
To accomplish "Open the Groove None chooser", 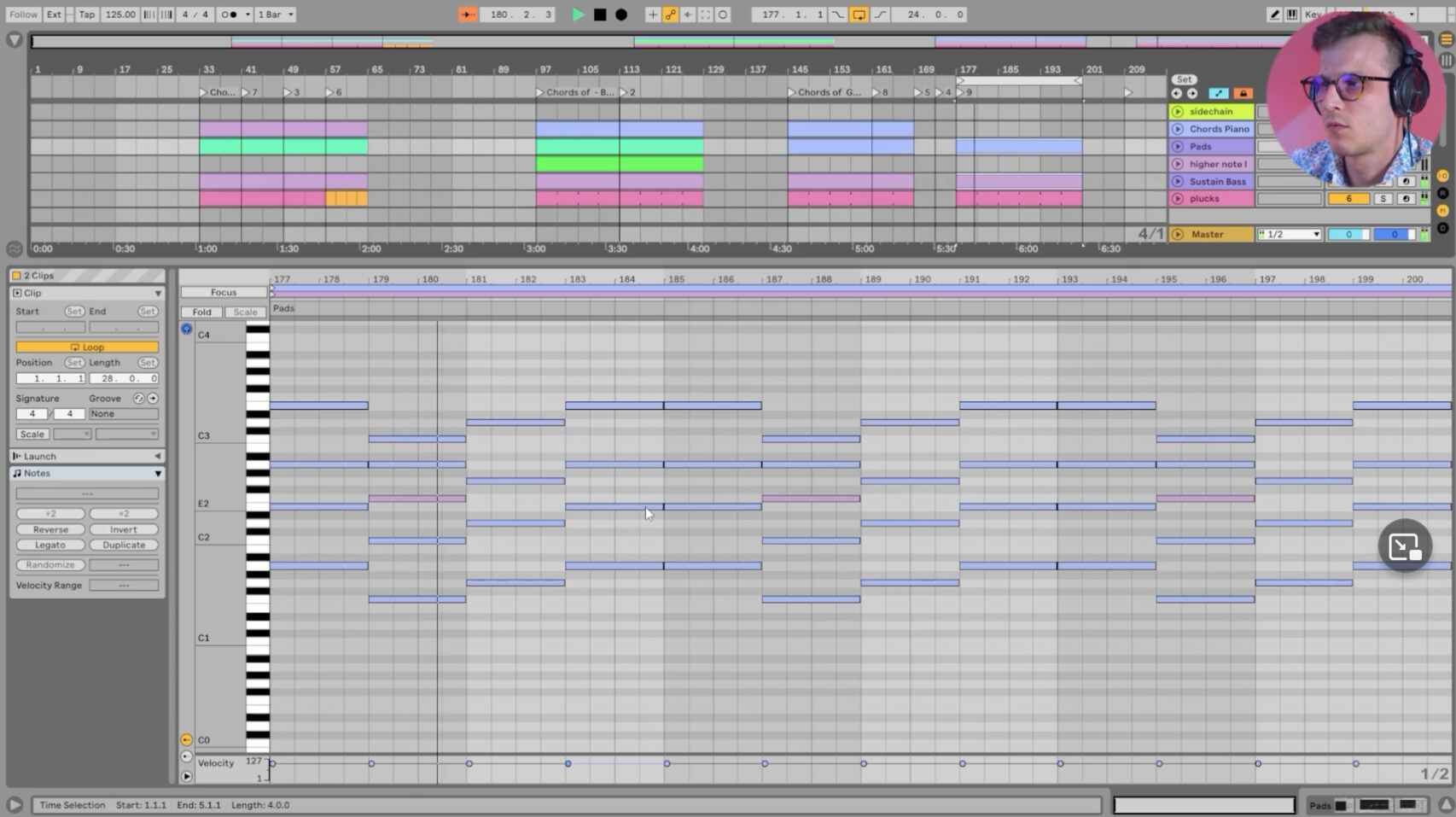I will (124, 414).
